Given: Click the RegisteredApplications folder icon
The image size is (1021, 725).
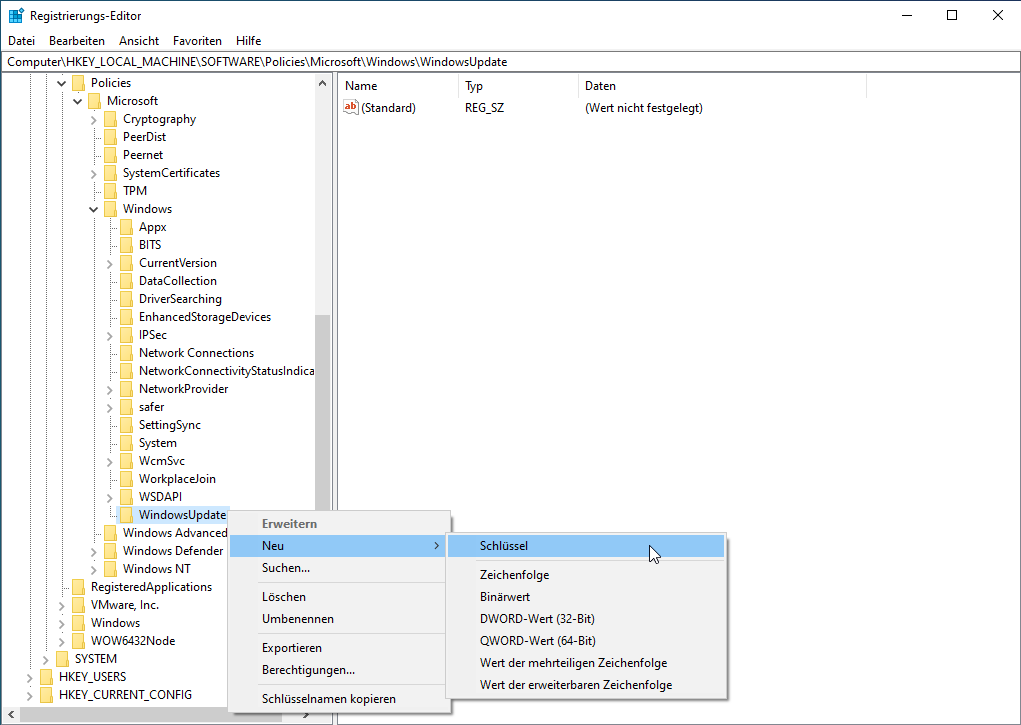Looking at the screenshot, I should tap(79, 587).
